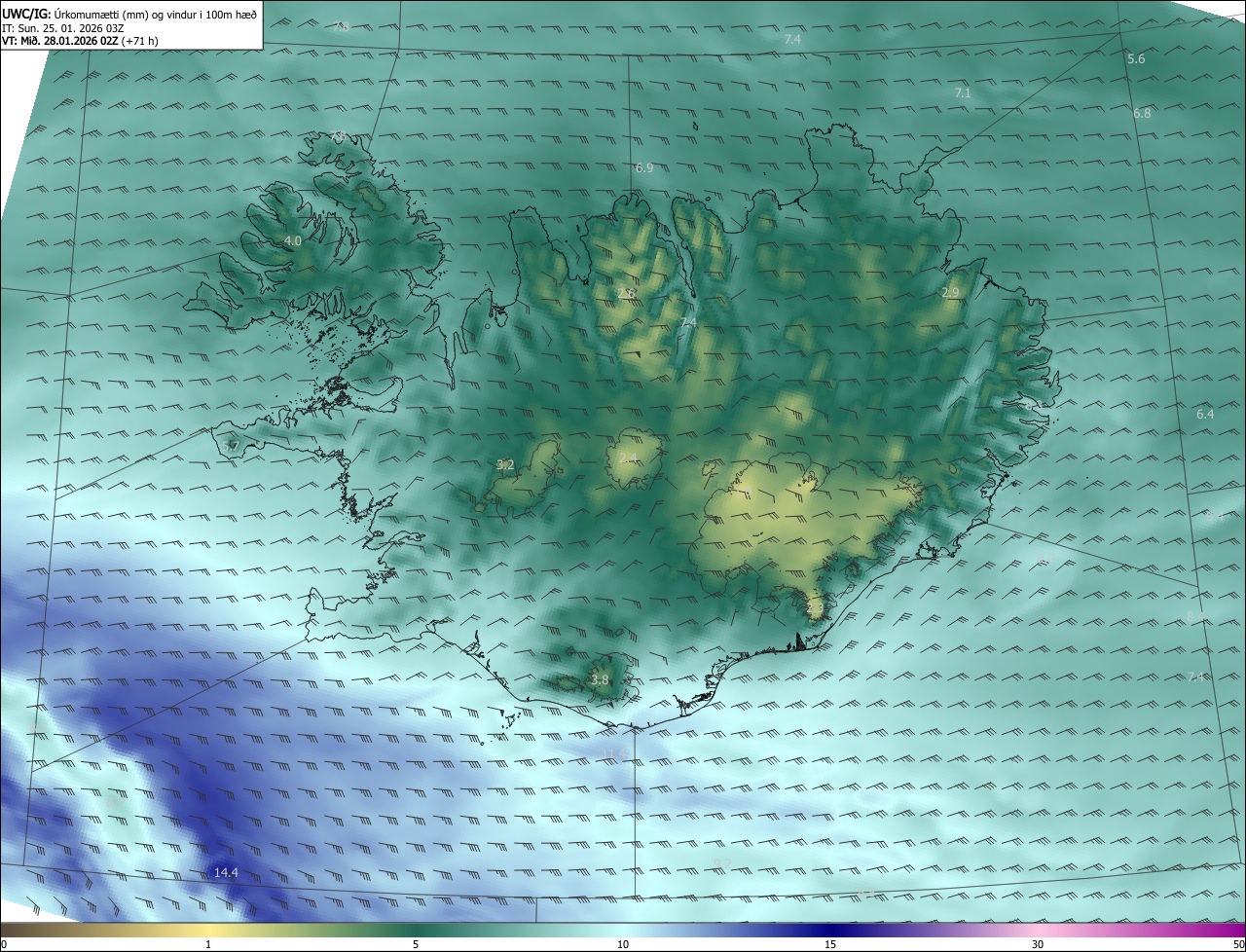Screen dimensions: 1246x952
Task: Click the 2.4 value on the glacier outline
Action: [x=627, y=458]
